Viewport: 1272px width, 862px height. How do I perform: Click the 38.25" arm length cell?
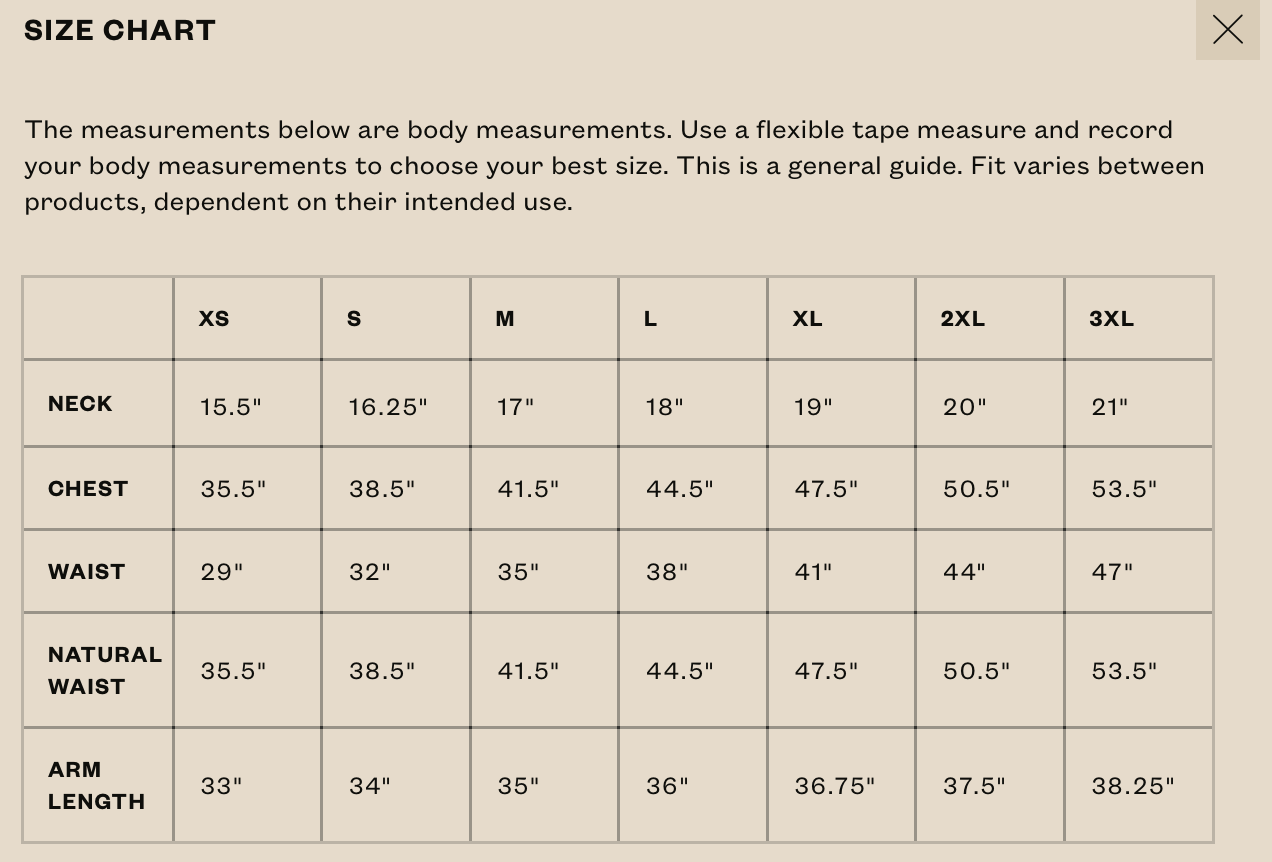[x=1132, y=786]
